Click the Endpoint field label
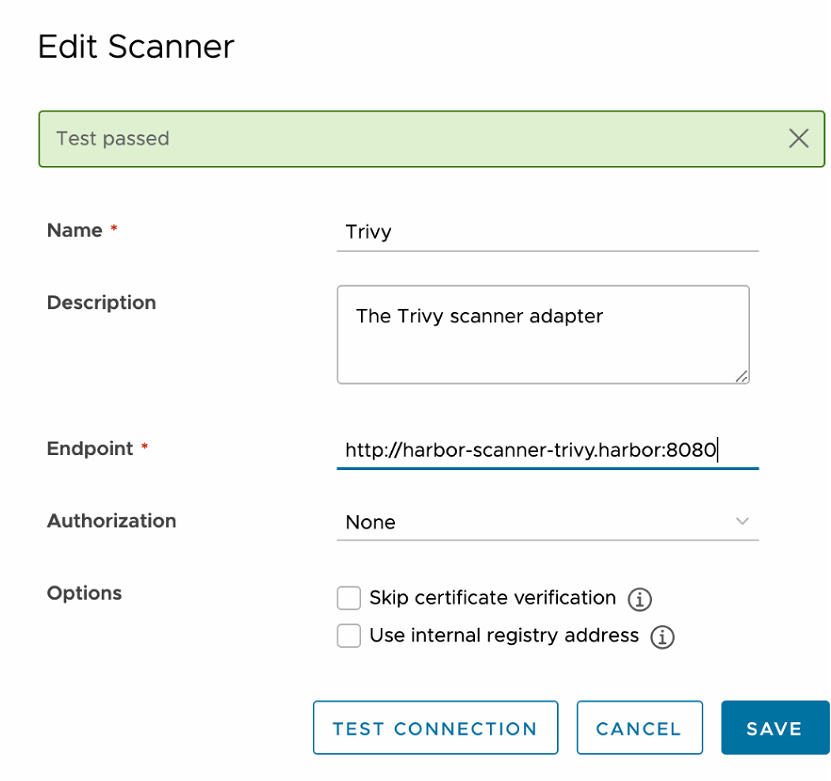This screenshot has height=781, width=831. [90, 449]
